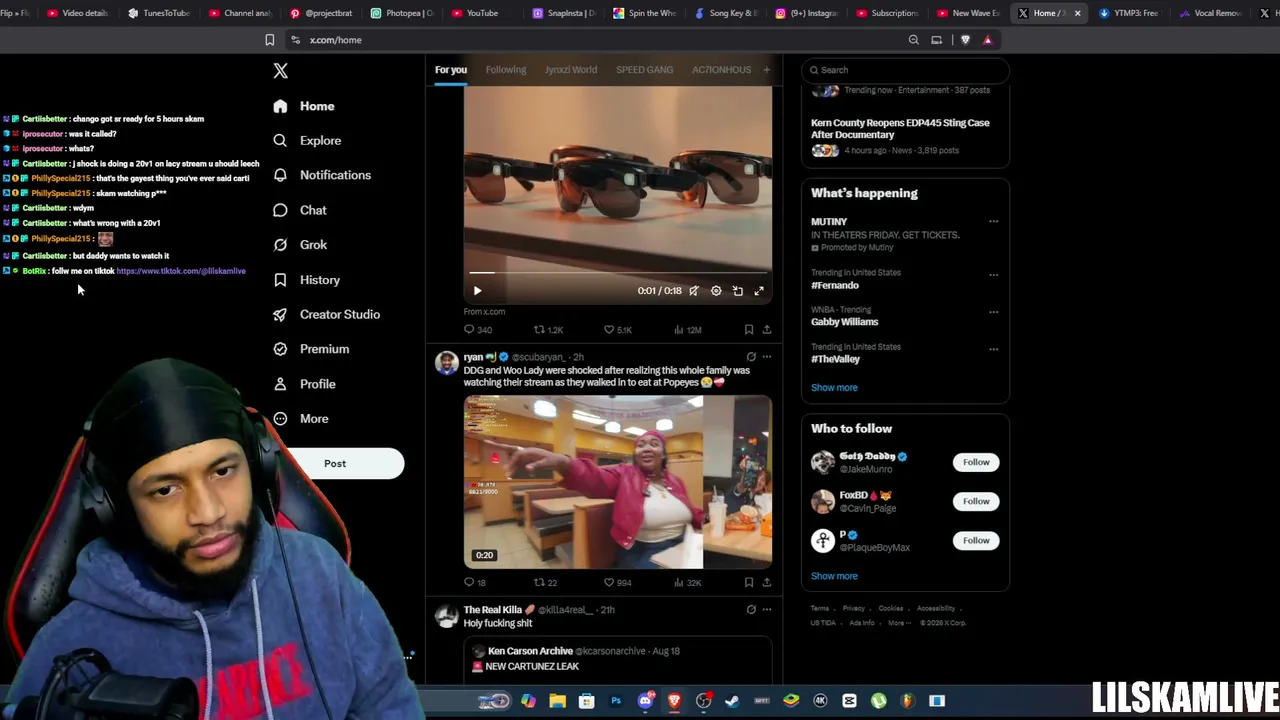Follow the FoxBD account
Screen dimensions: 1280x720
[976, 501]
